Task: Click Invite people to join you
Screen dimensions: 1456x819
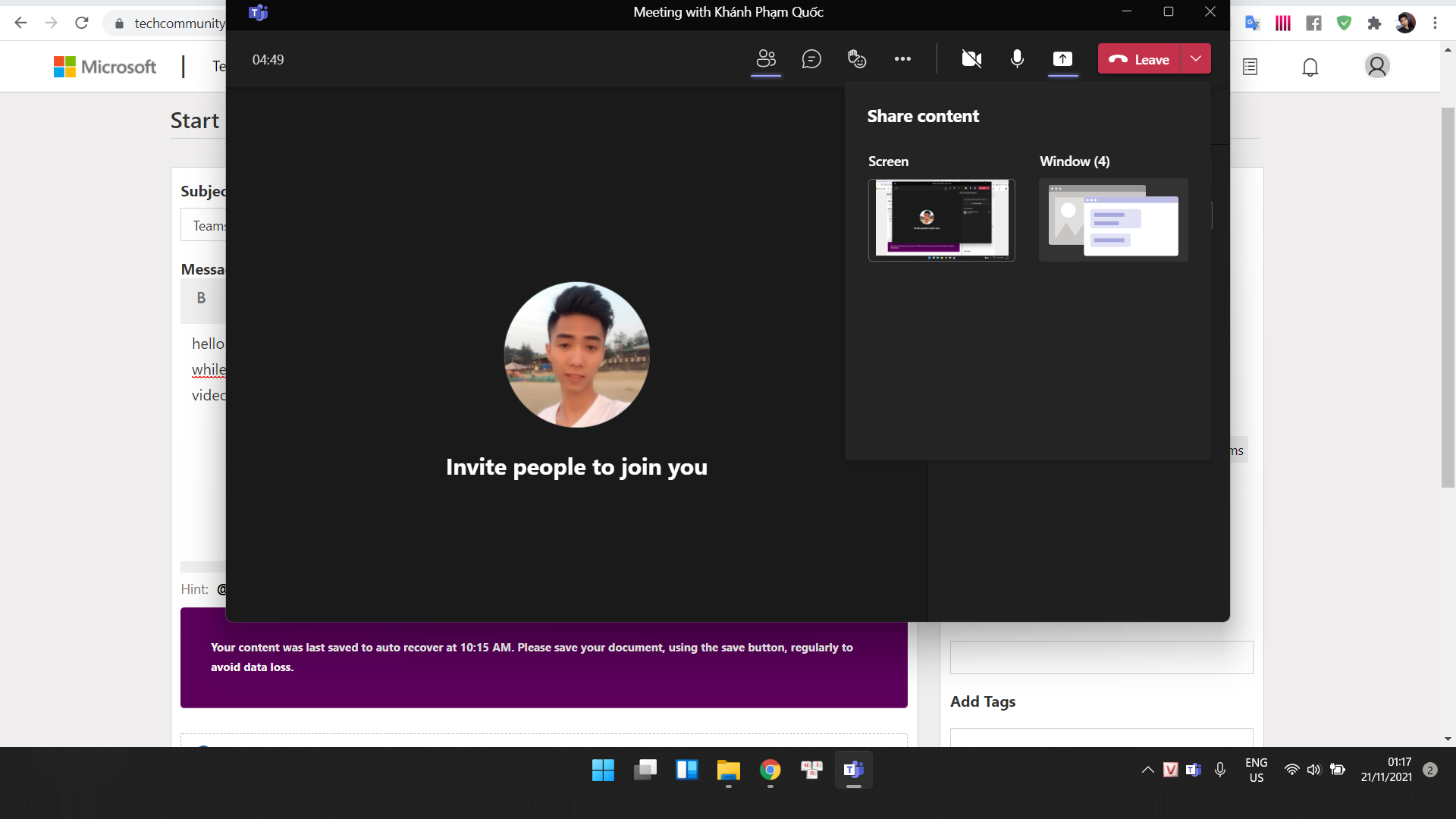Action: tap(576, 466)
